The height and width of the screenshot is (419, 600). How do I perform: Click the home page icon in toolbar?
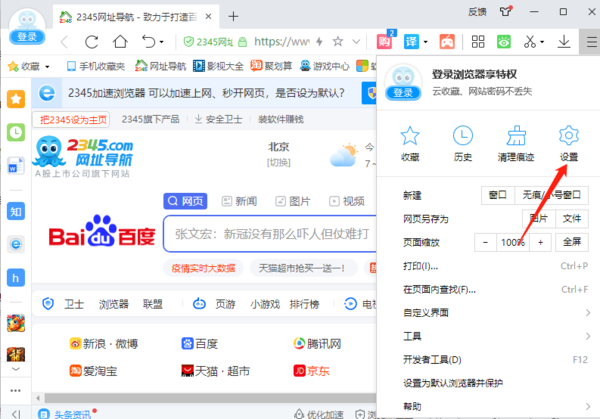click(x=121, y=42)
